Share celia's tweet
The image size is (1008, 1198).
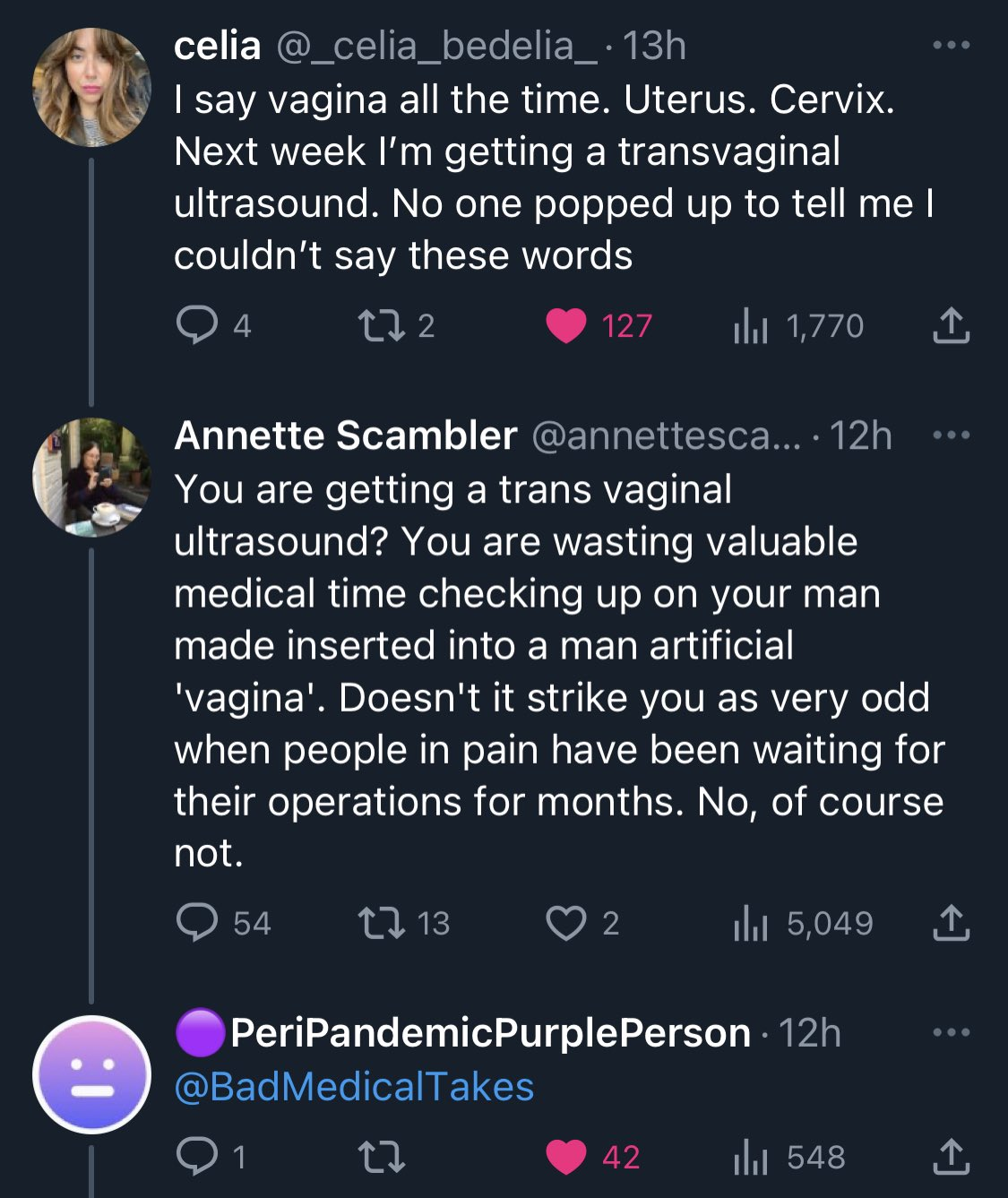point(951,325)
